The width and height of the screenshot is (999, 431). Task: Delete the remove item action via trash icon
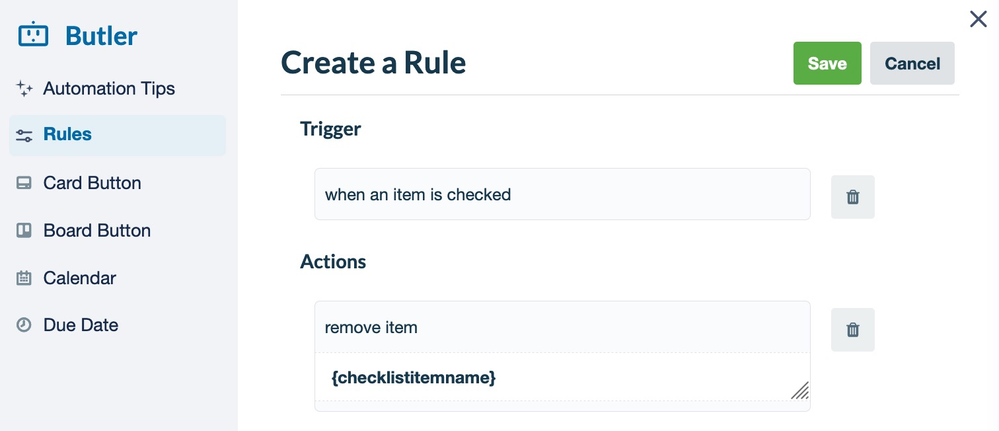[x=852, y=330]
